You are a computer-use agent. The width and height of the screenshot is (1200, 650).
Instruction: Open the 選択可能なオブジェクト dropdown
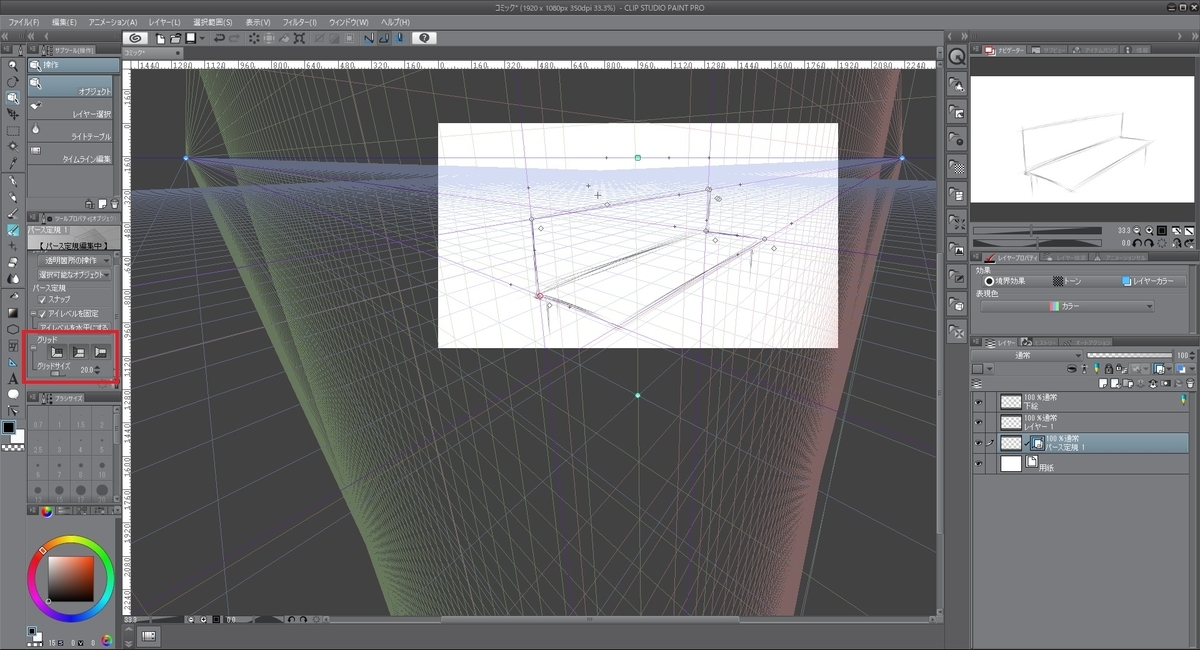tap(75, 273)
